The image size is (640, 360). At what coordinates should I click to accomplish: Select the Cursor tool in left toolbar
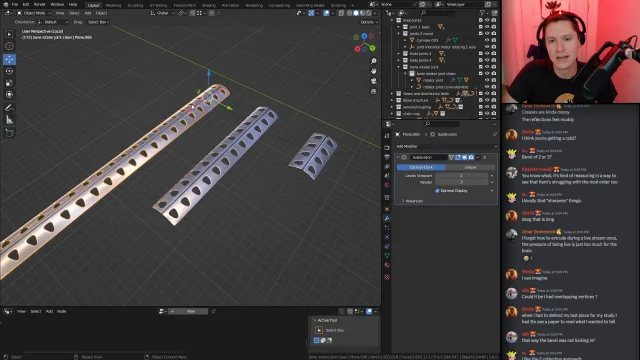(x=9, y=46)
